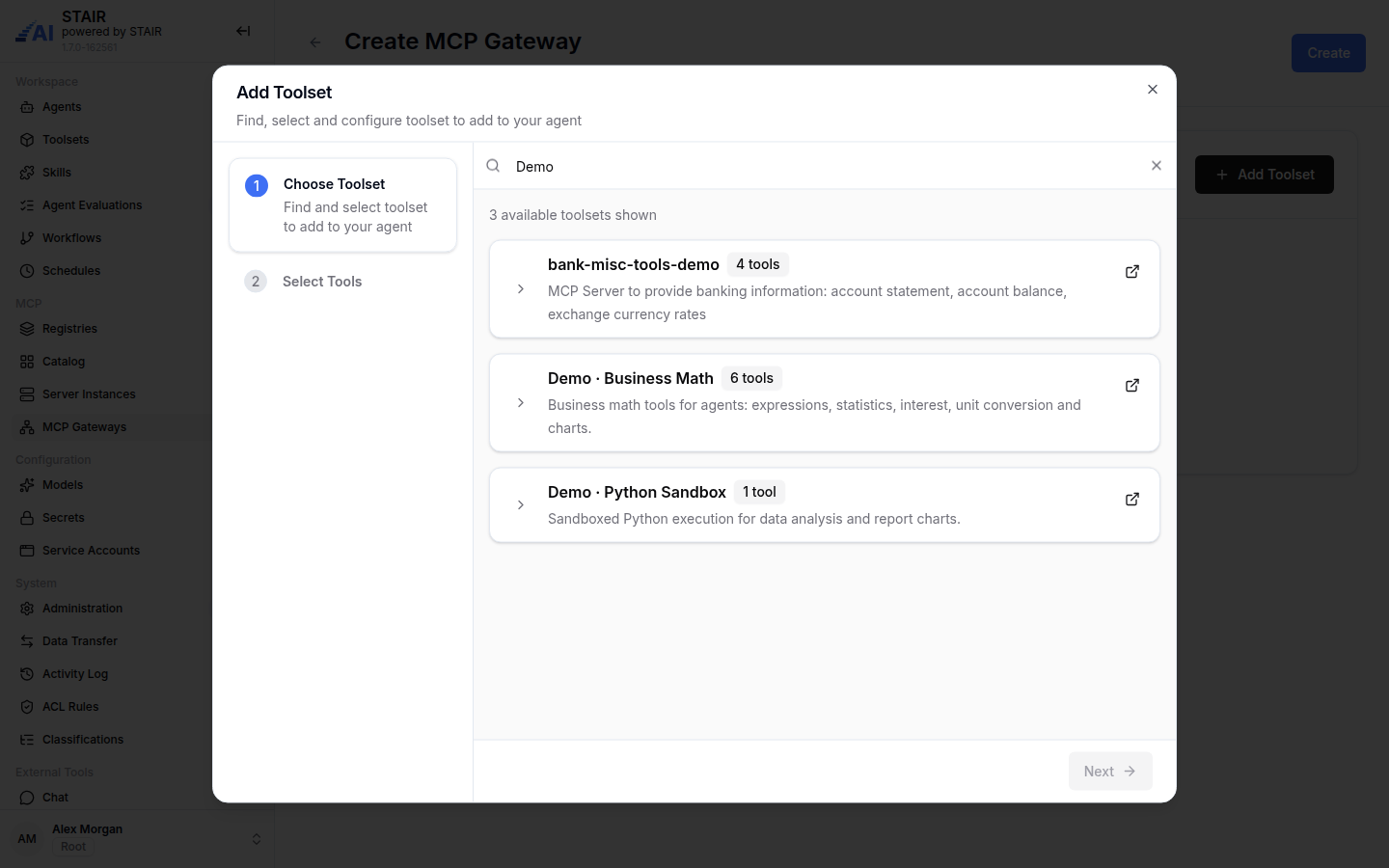This screenshot has height=868, width=1389.
Task: Click the Workflows icon in sidebar
Action: click(x=27, y=238)
